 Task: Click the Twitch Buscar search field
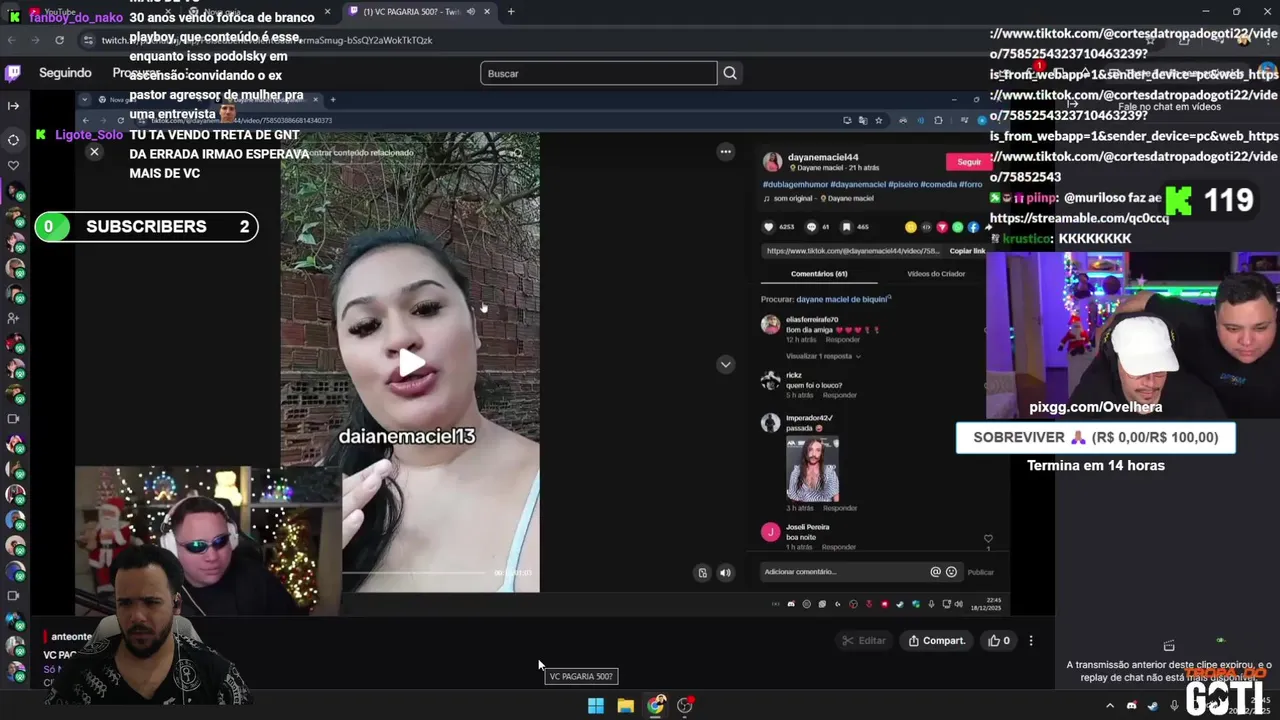coord(598,73)
